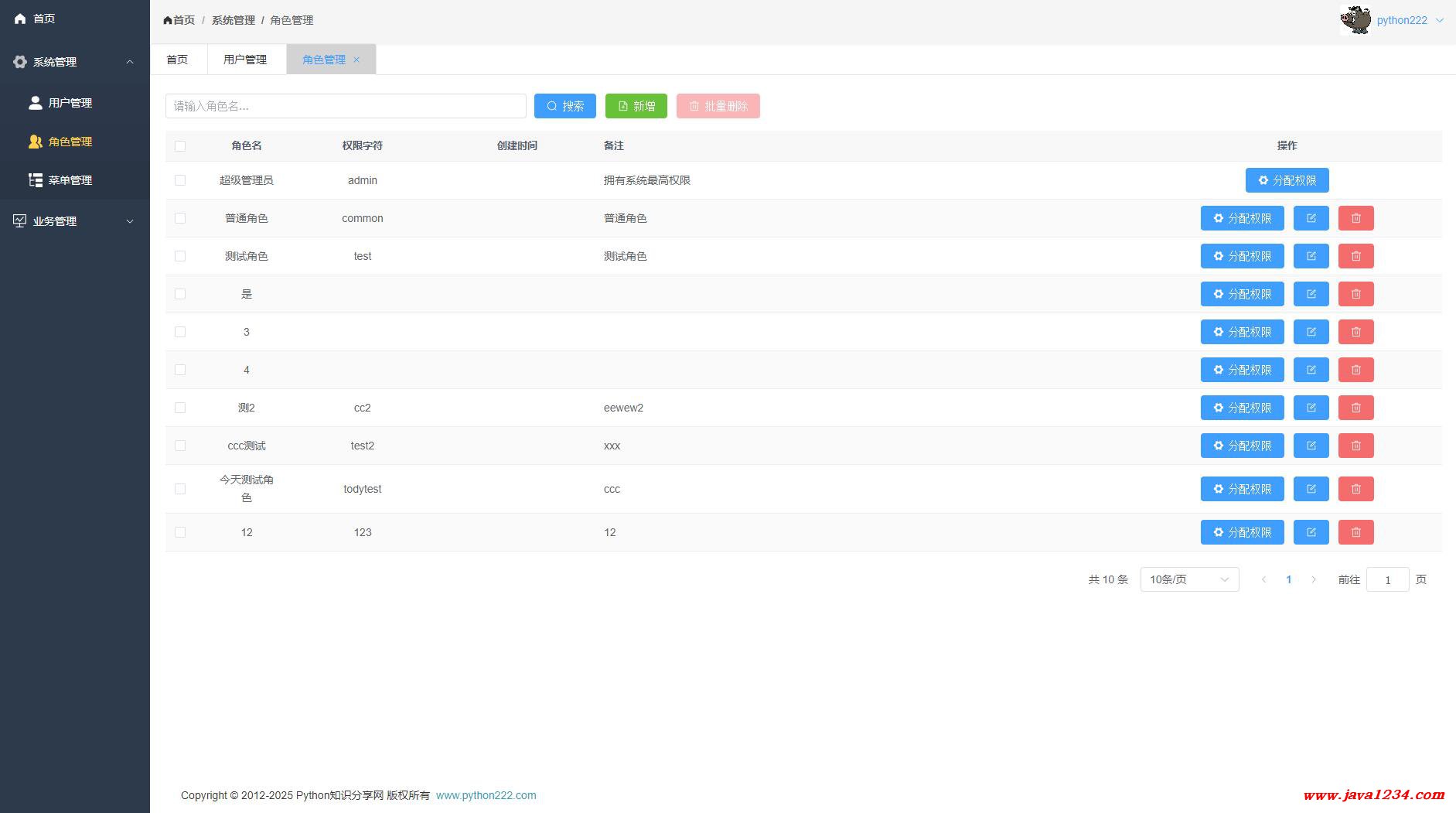
Task: Open 菜单管理 in the sidebar
Action: click(70, 180)
